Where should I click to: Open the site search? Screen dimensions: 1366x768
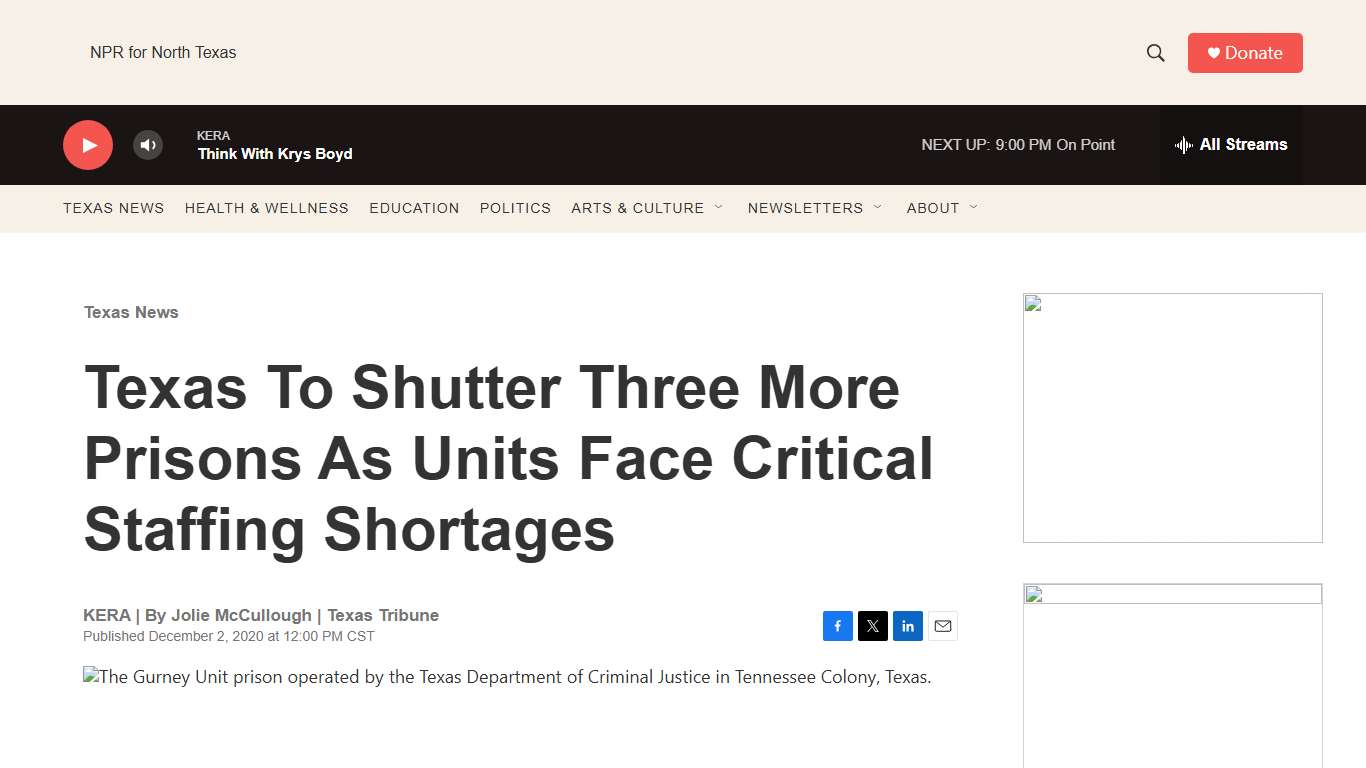[1155, 52]
